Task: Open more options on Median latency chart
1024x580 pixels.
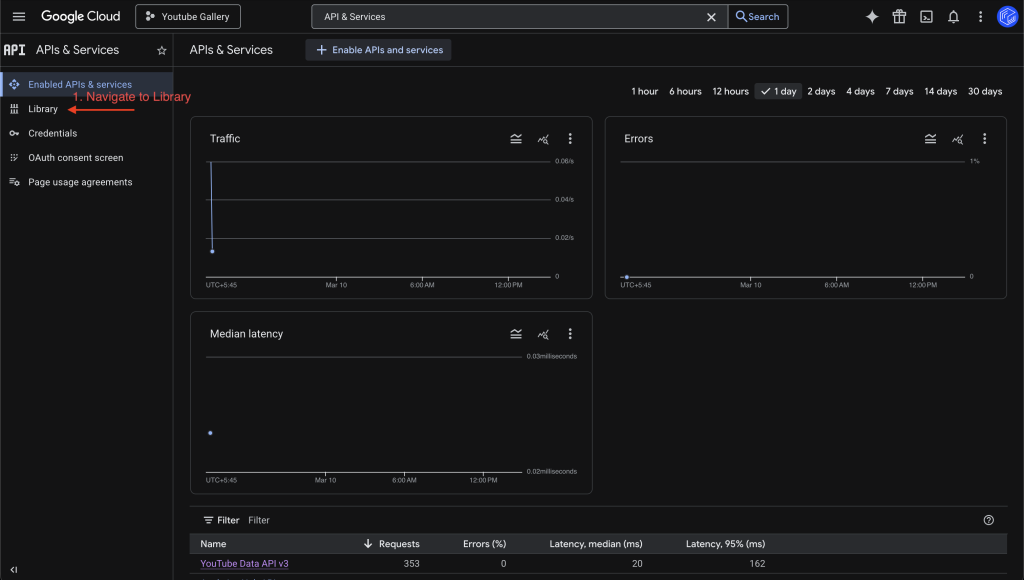Action: point(570,334)
